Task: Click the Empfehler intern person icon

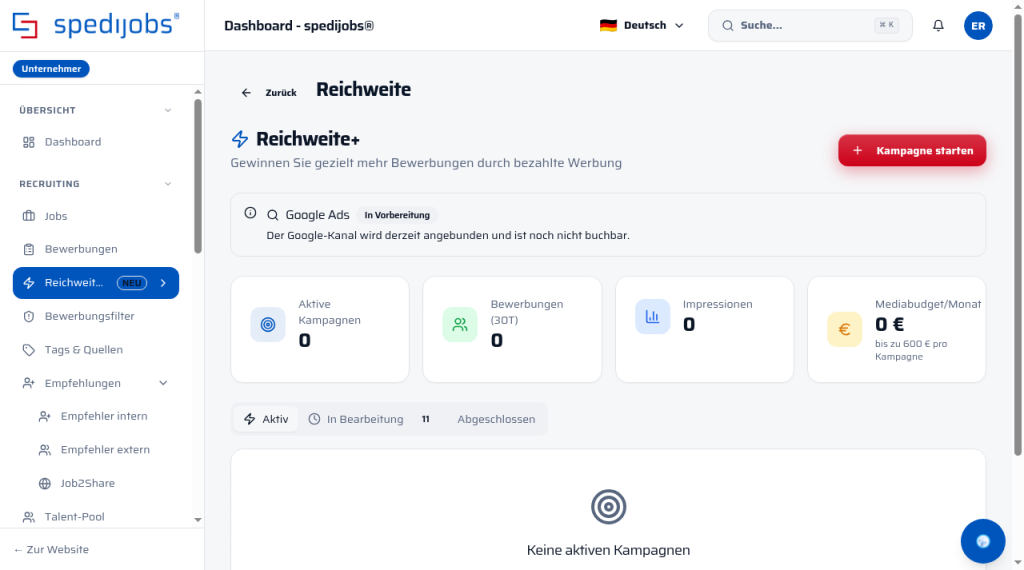Action: 44,417
